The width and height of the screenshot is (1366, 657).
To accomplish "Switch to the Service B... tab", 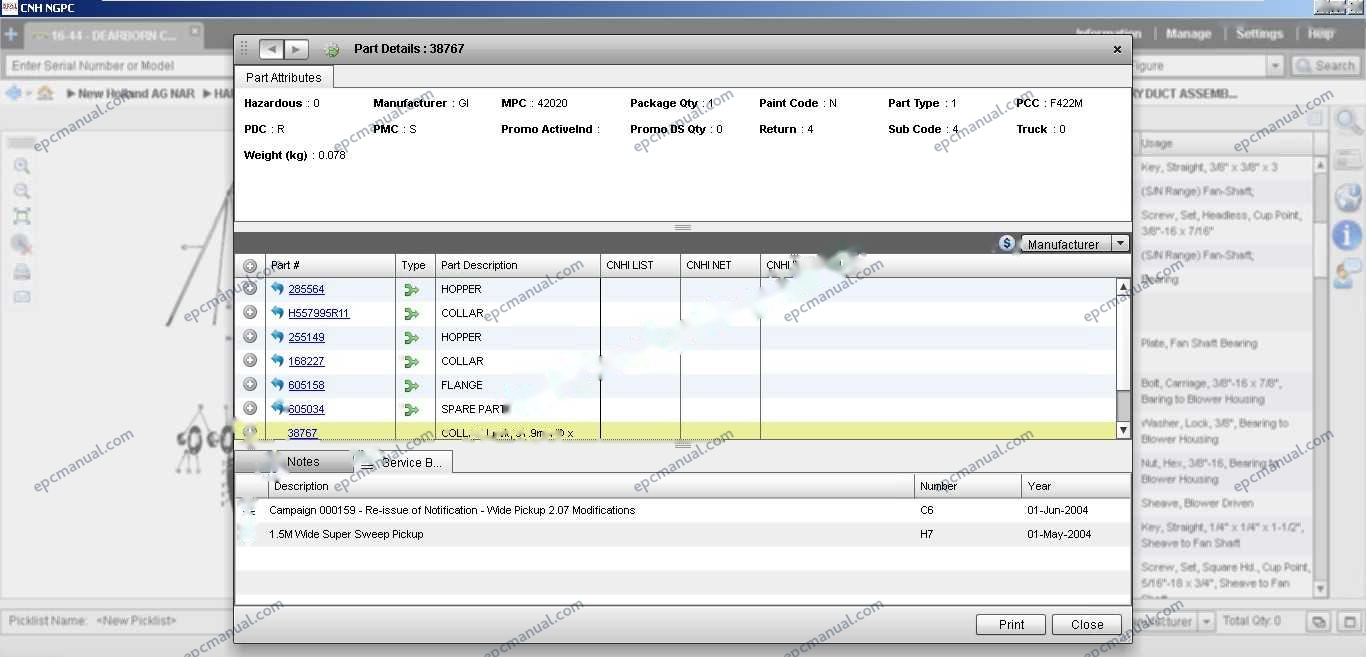I will (404, 462).
